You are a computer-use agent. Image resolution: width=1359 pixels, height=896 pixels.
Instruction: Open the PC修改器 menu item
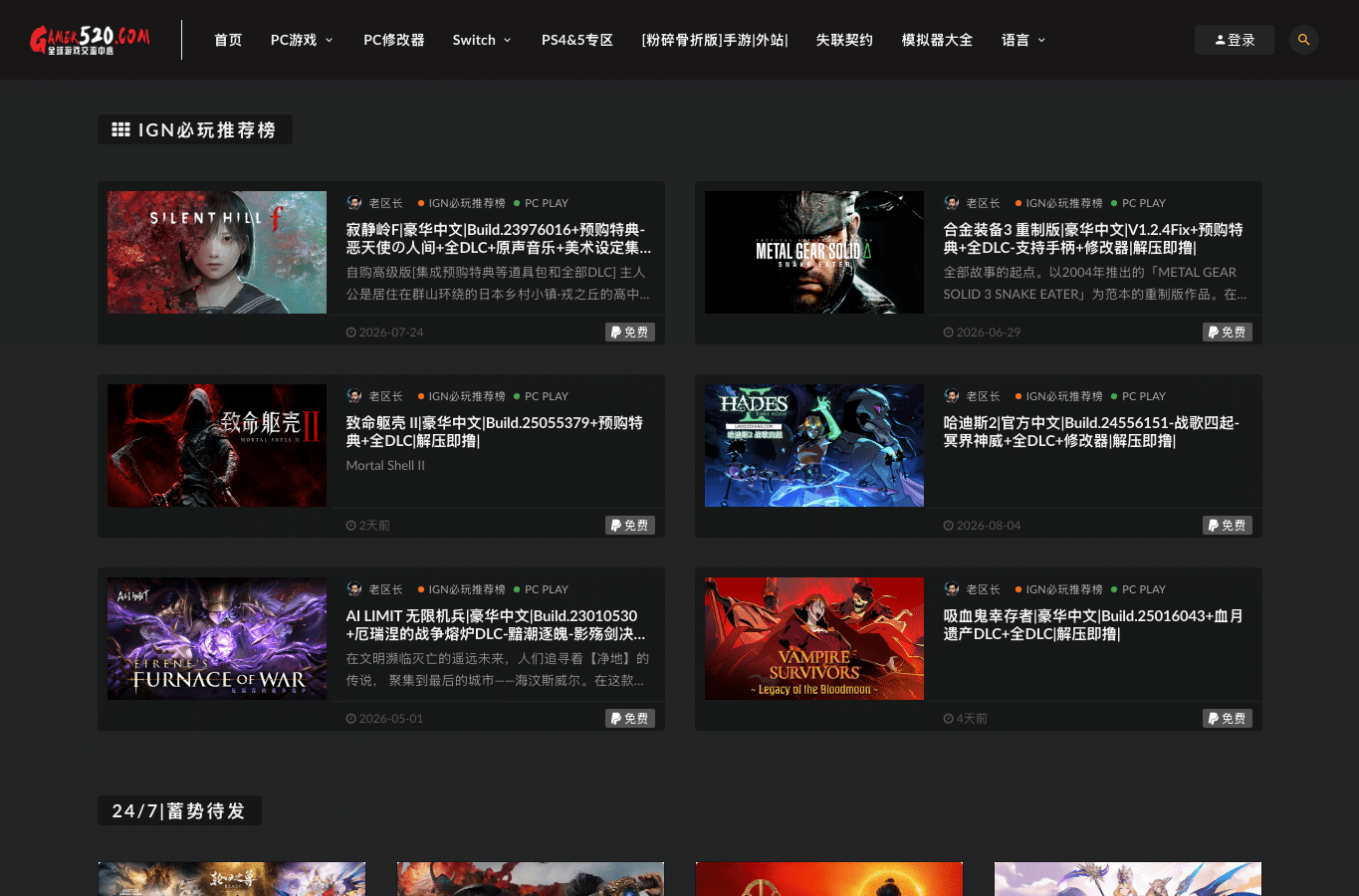point(394,40)
